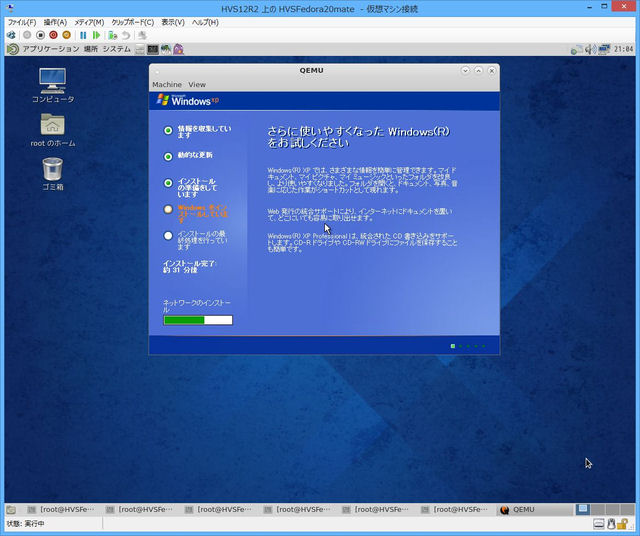Pause the virtual machine

83,35
